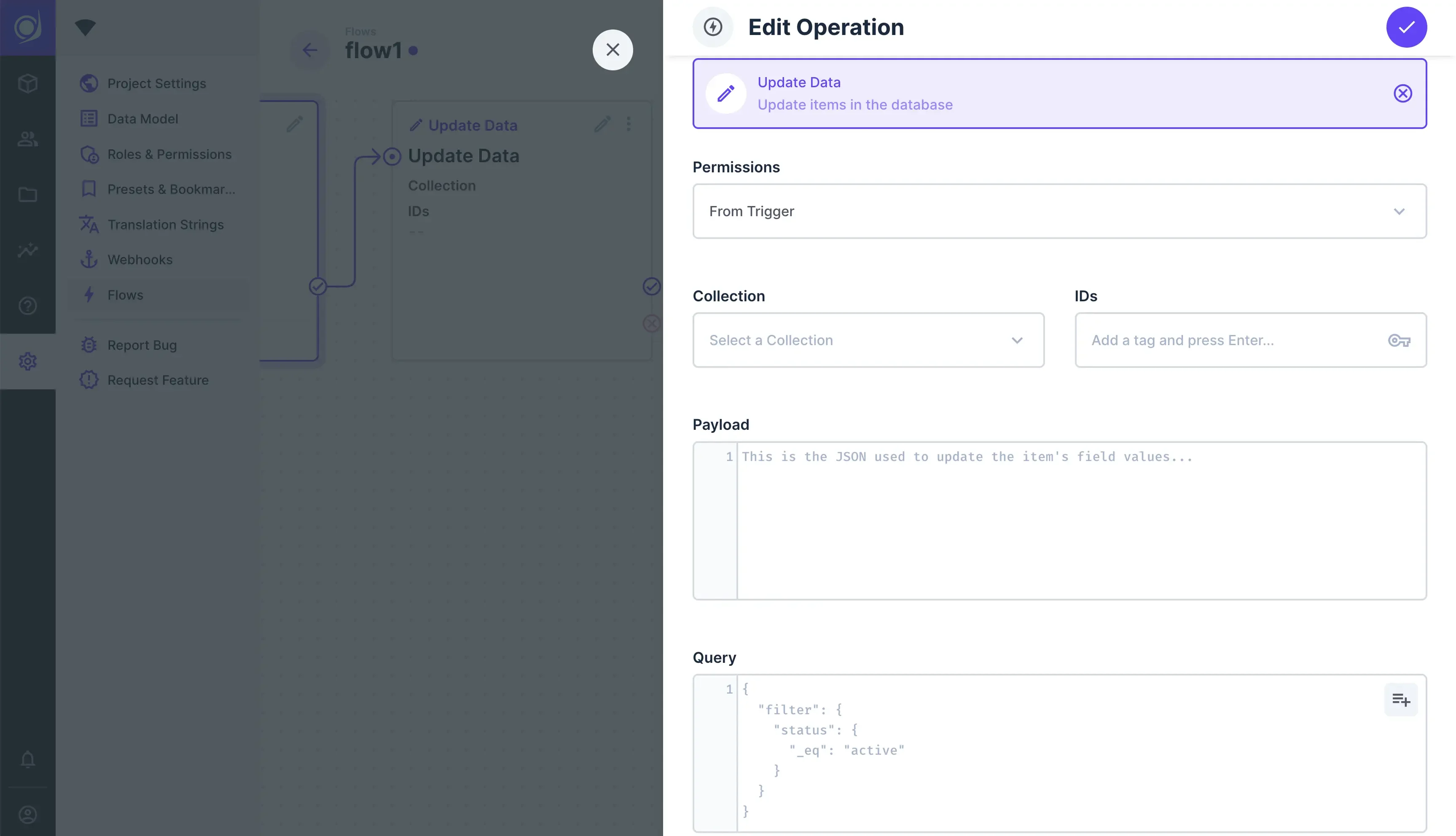Click the Request Feature link
Viewport: 1456px width, 836px height.
point(157,380)
